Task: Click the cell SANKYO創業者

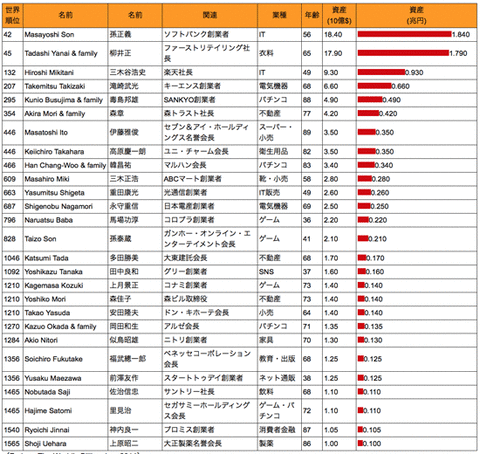Action: 210,100
